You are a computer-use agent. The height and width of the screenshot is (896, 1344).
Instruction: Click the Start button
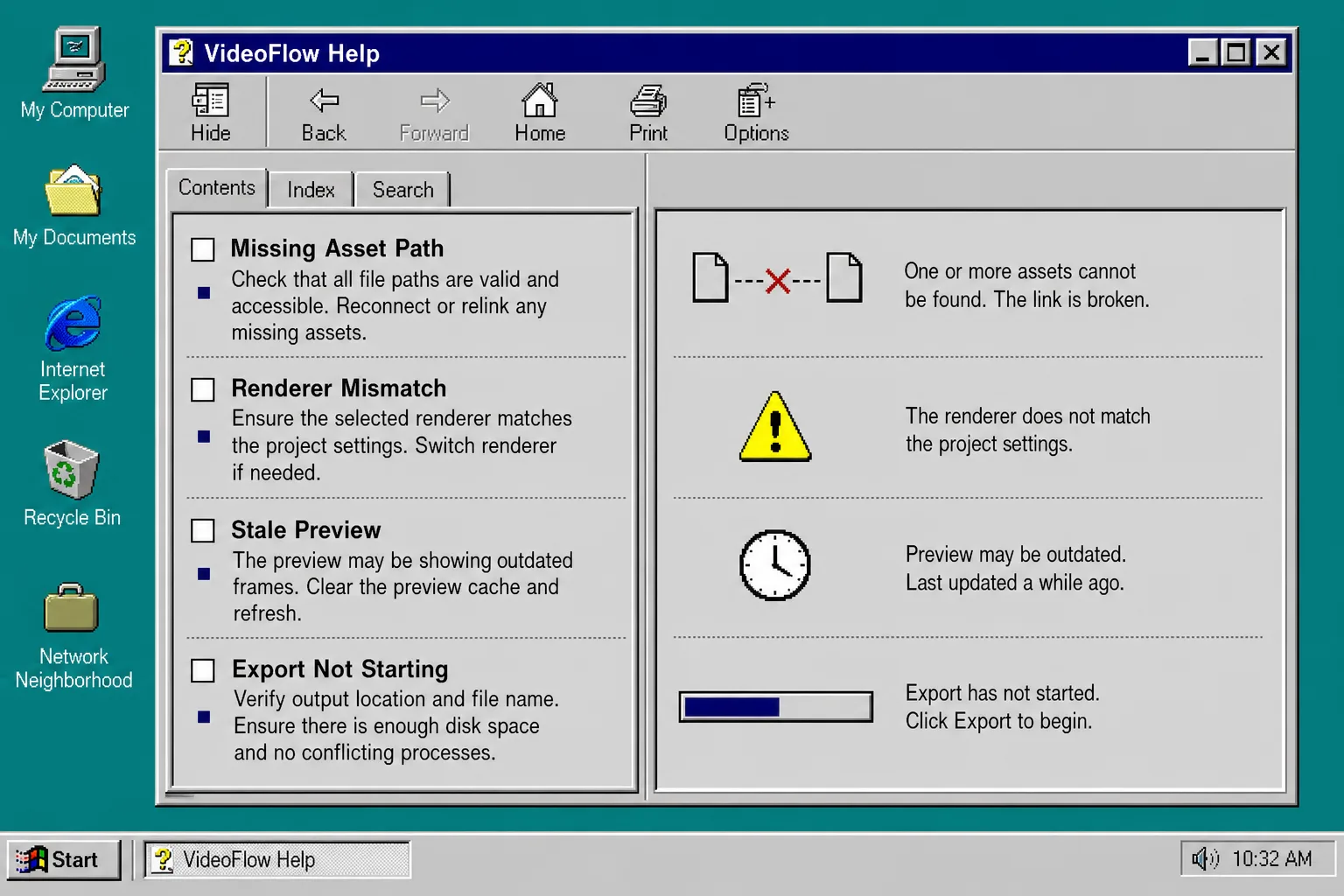pos(64,859)
